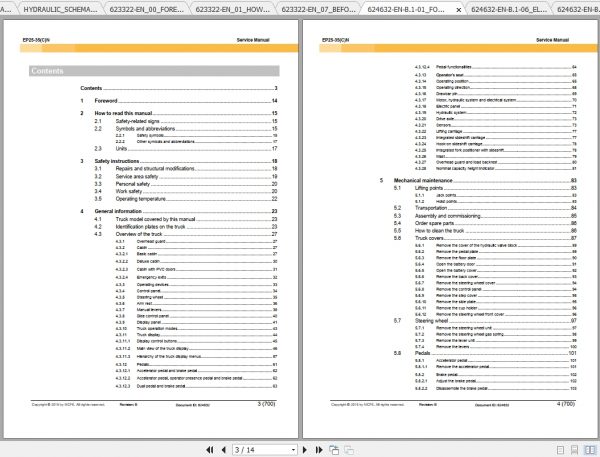The width and height of the screenshot is (600, 457).
Task: Click 'Lifting points' entry 5.1
Action: point(429,188)
